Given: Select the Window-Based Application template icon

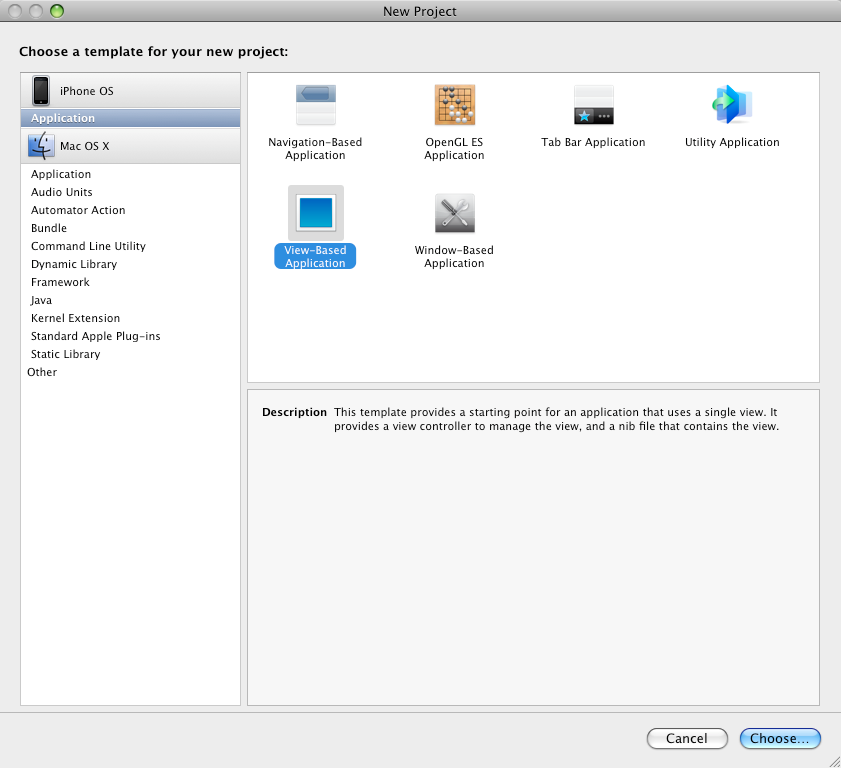Looking at the screenshot, I should [454, 213].
